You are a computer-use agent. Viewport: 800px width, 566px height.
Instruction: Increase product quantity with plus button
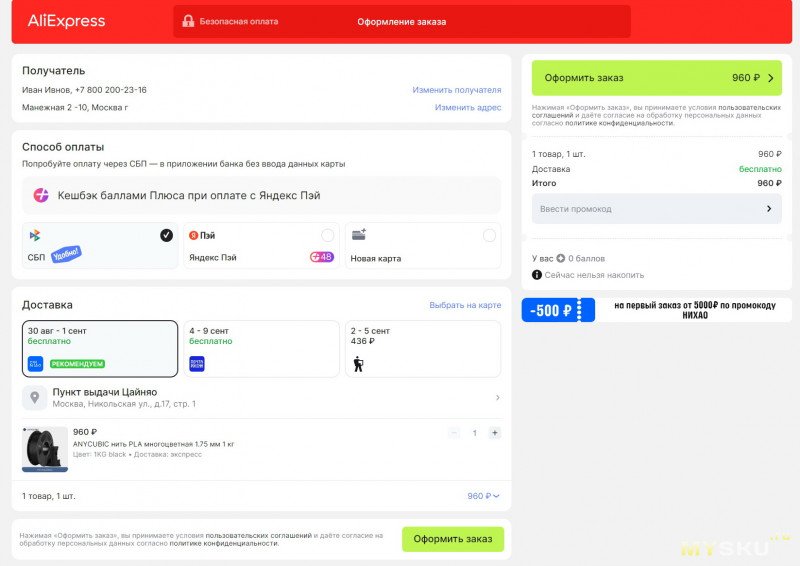(x=494, y=433)
